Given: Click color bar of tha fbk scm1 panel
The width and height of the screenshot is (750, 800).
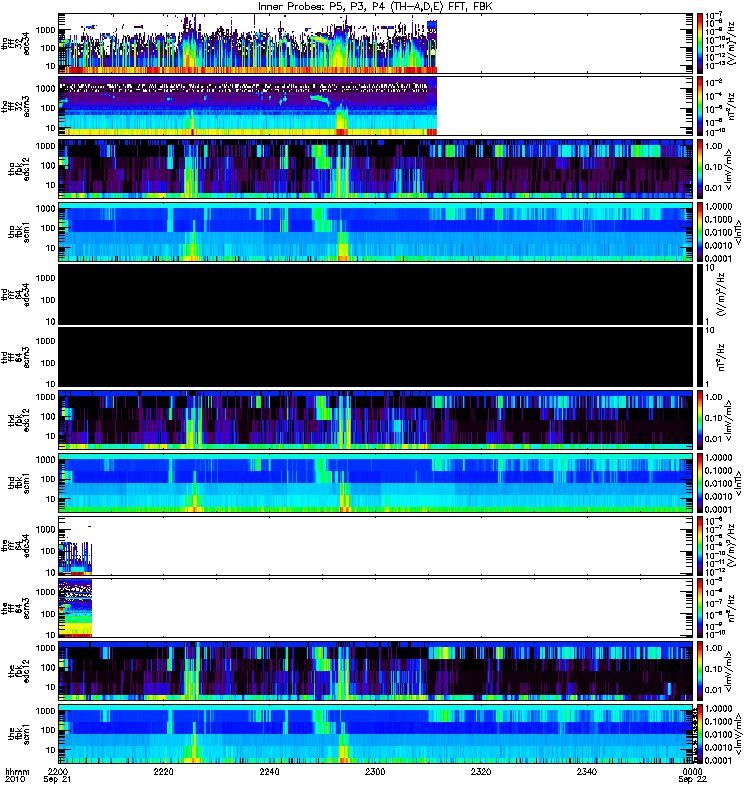Looking at the screenshot, I should [x=700, y=232].
